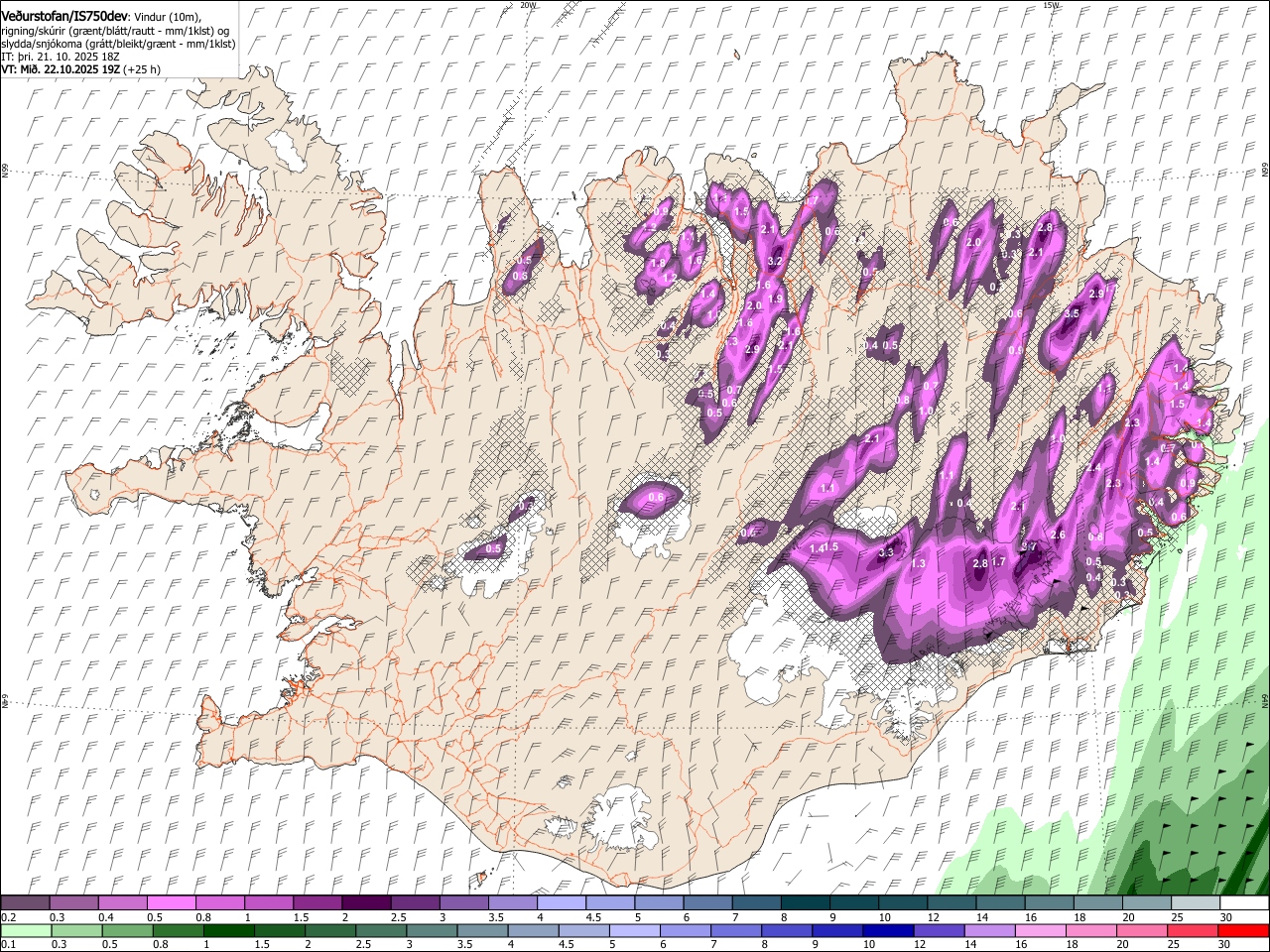Image resolution: width=1270 pixels, height=952 pixels.
Task: Pick the palest green 0.1 swatch in lower scale
Action: coord(25,931)
